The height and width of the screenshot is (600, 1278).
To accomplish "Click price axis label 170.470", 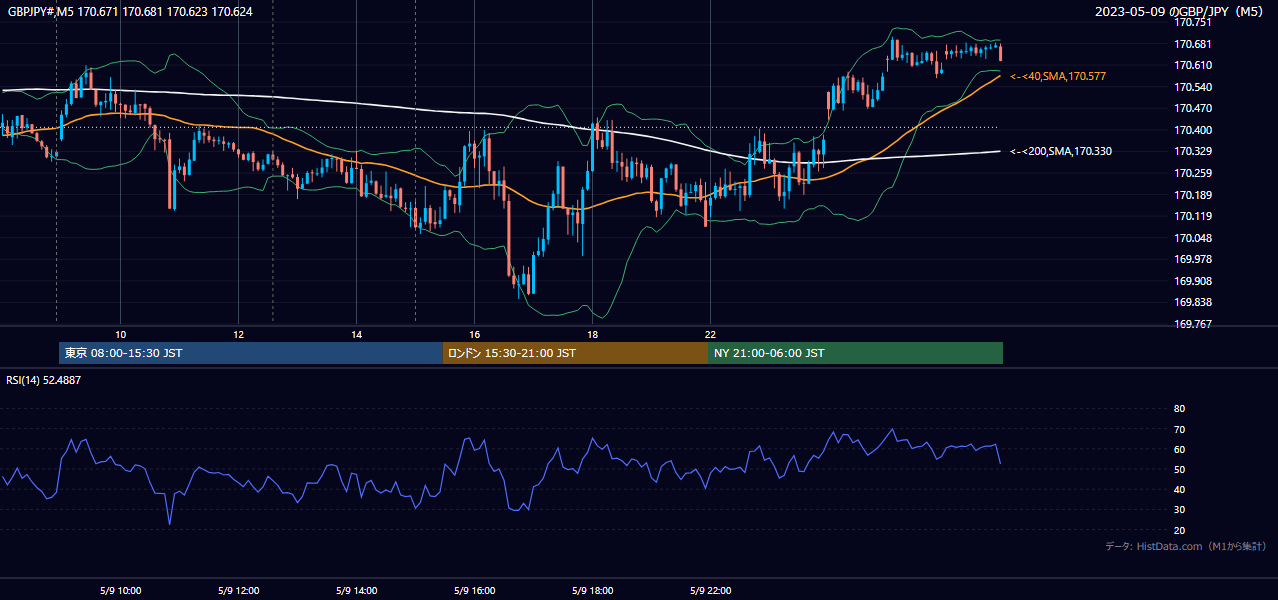I will 1192,108.
